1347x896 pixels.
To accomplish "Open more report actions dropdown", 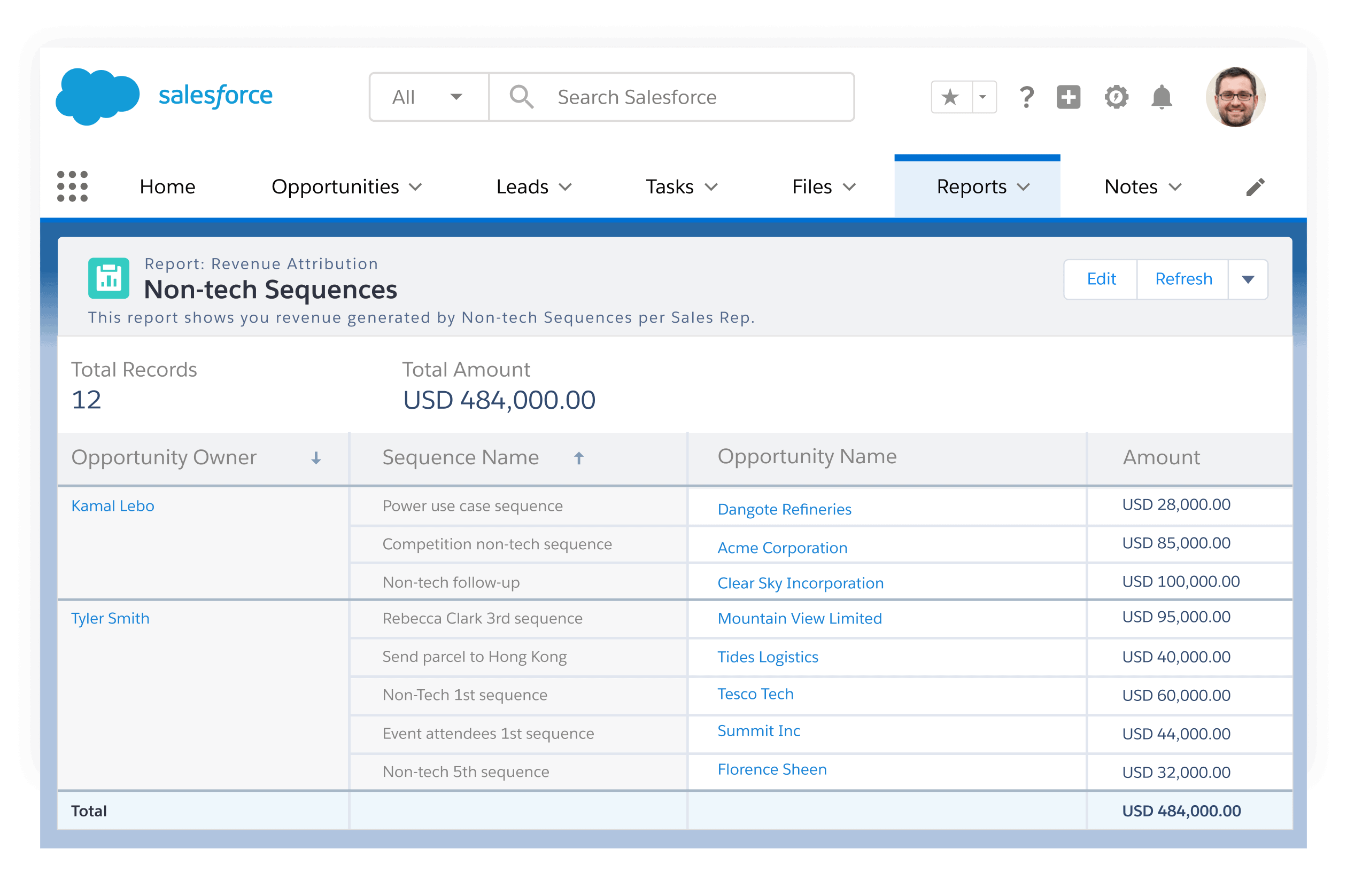I will tap(1248, 279).
